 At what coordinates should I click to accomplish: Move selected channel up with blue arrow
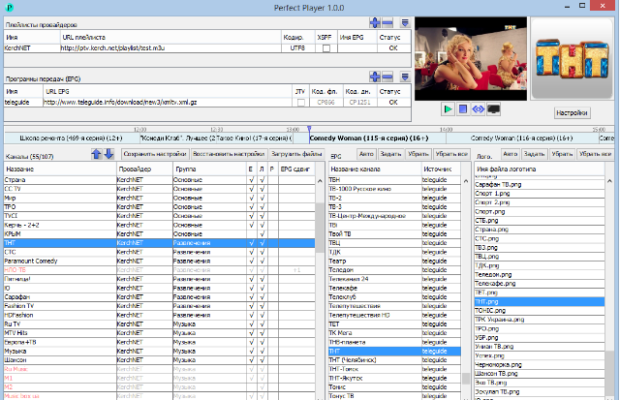pyautogui.click(x=96, y=154)
